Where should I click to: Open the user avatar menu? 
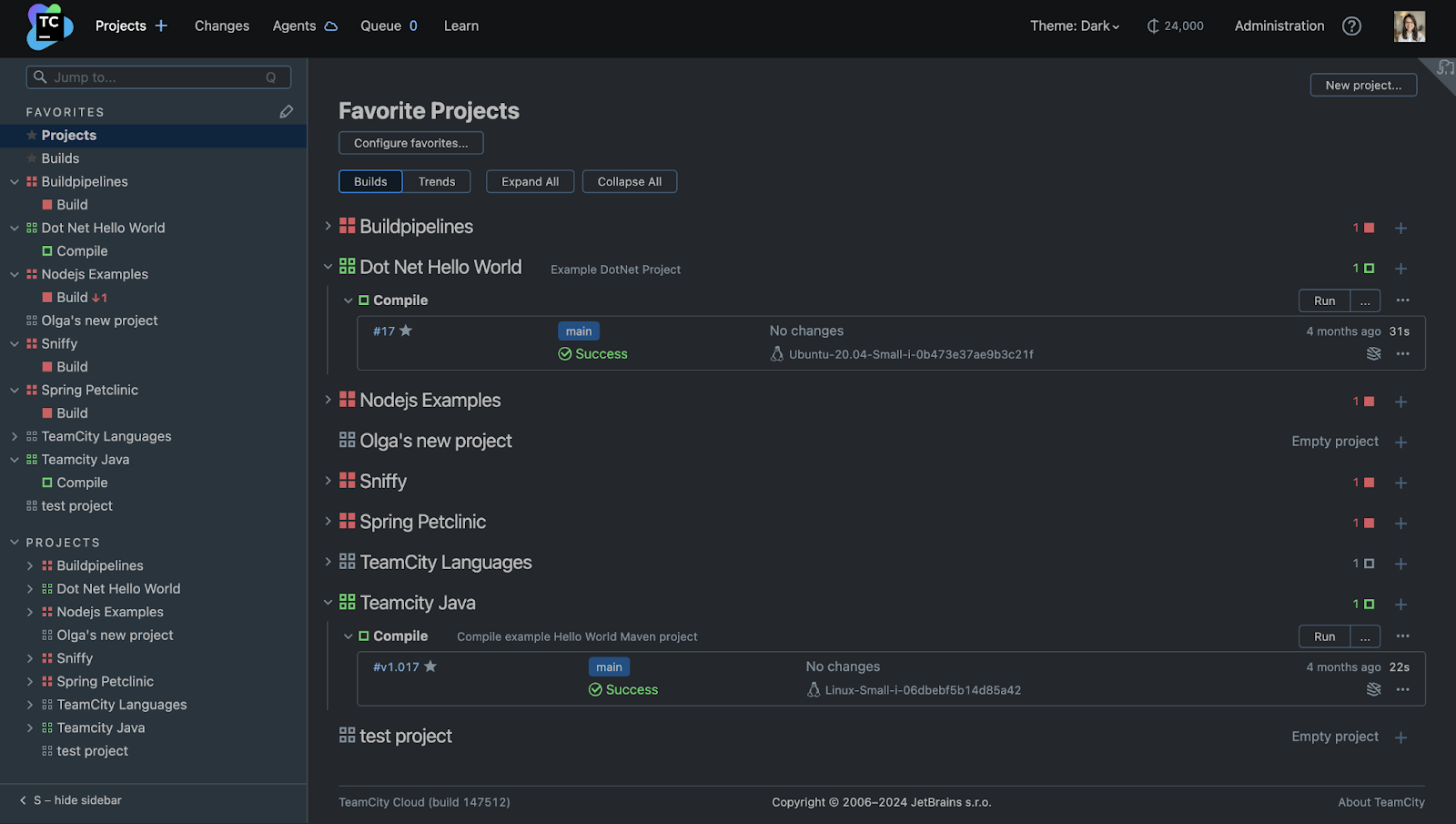(x=1410, y=26)
